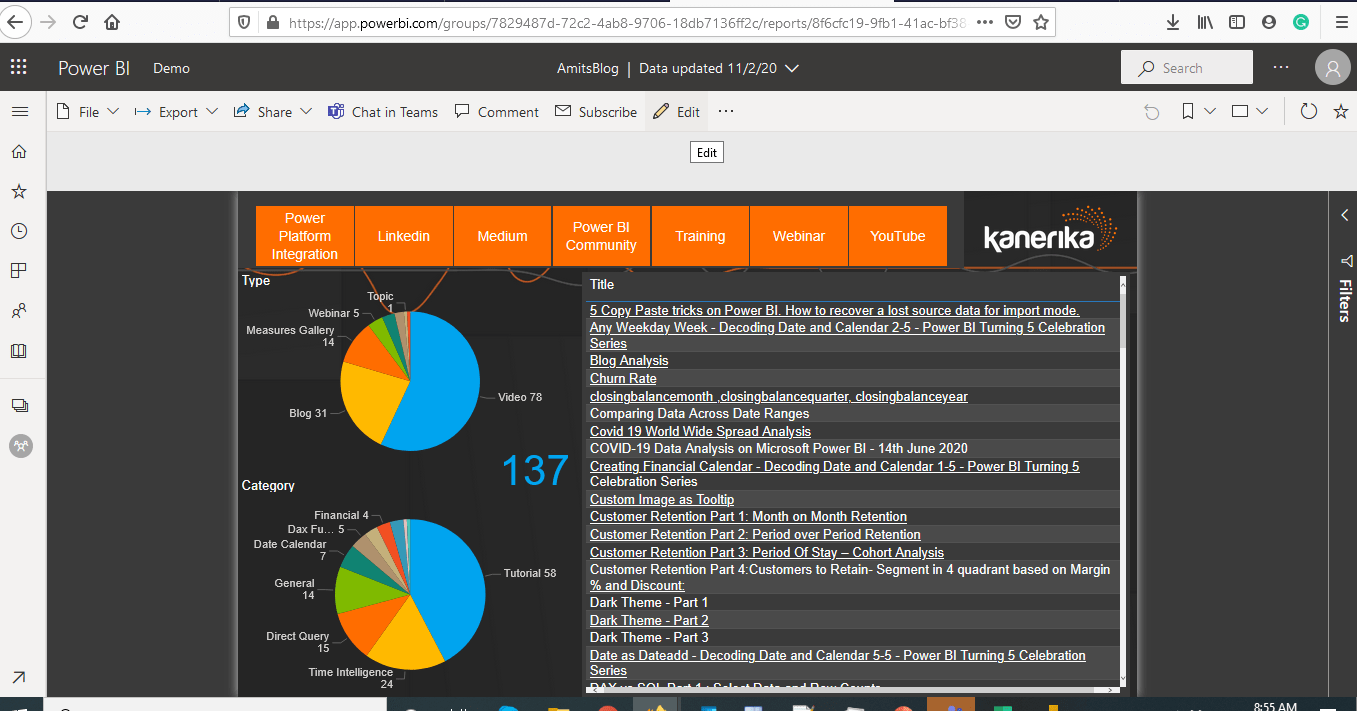Expand the Filters pane chevron

click(x=1345, y=215)
